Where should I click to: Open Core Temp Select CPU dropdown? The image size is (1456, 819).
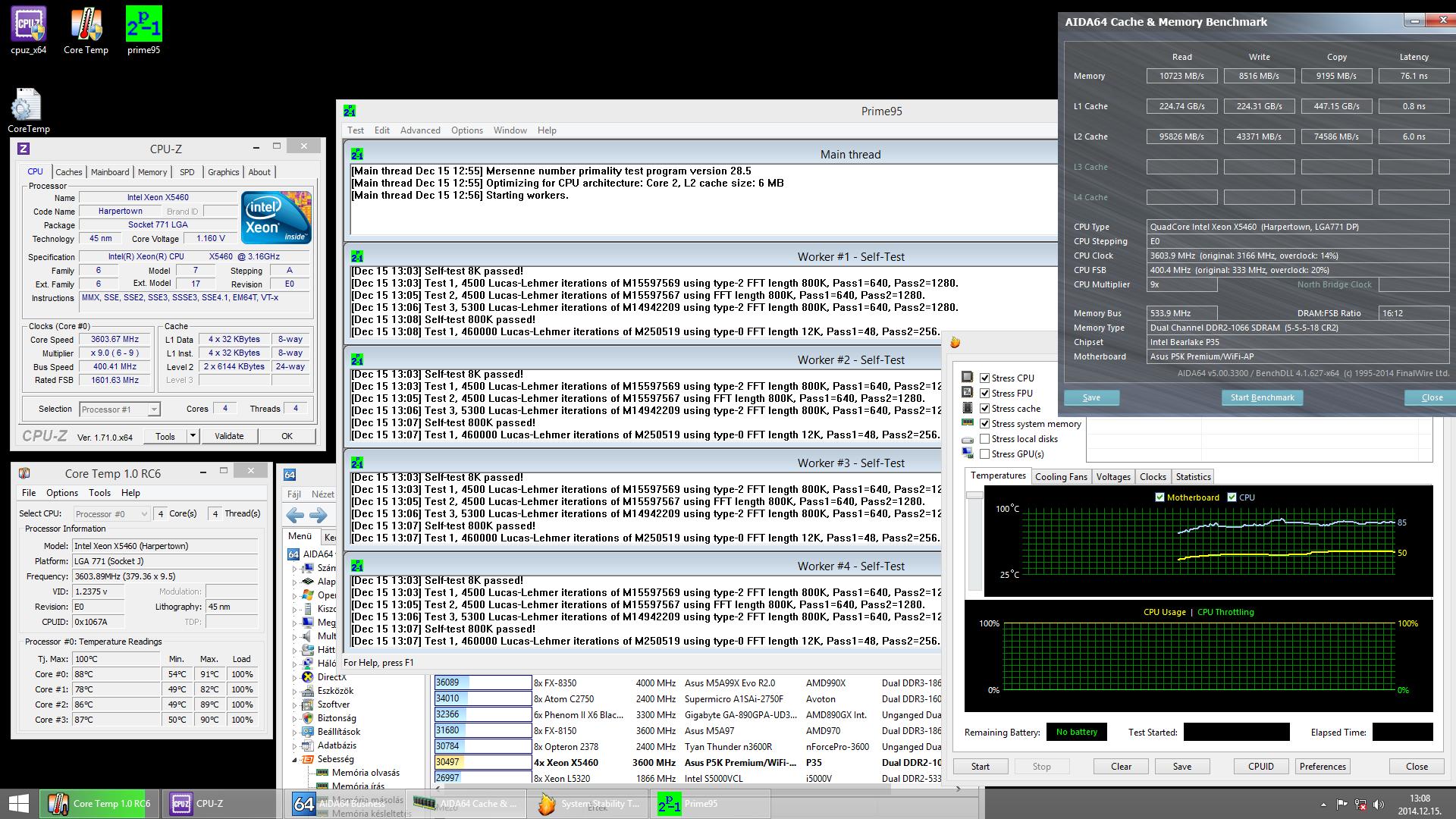click(112, 513)
